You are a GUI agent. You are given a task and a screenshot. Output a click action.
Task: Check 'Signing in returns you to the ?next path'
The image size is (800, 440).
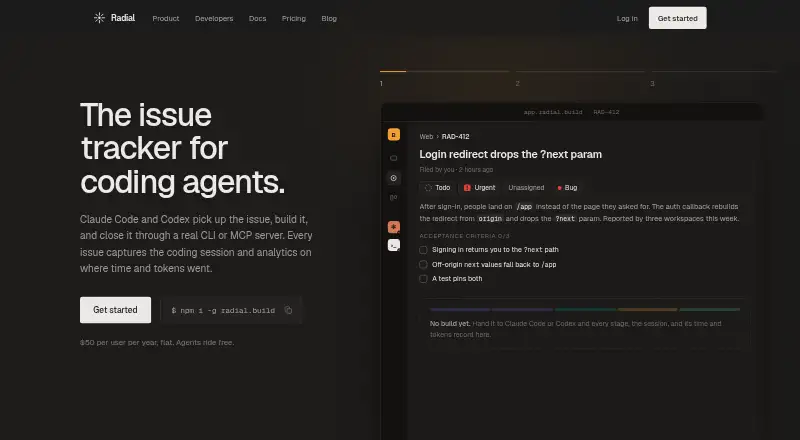tap(423, 250)
